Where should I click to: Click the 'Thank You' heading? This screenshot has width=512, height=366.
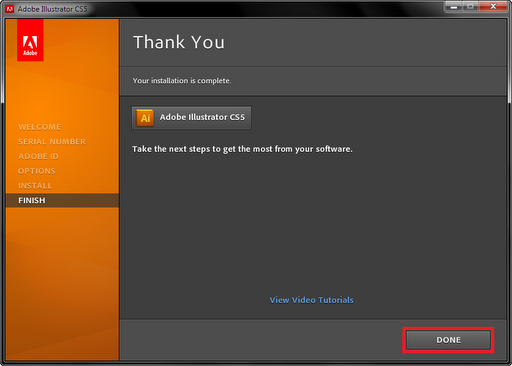click(x=179, y=42)
